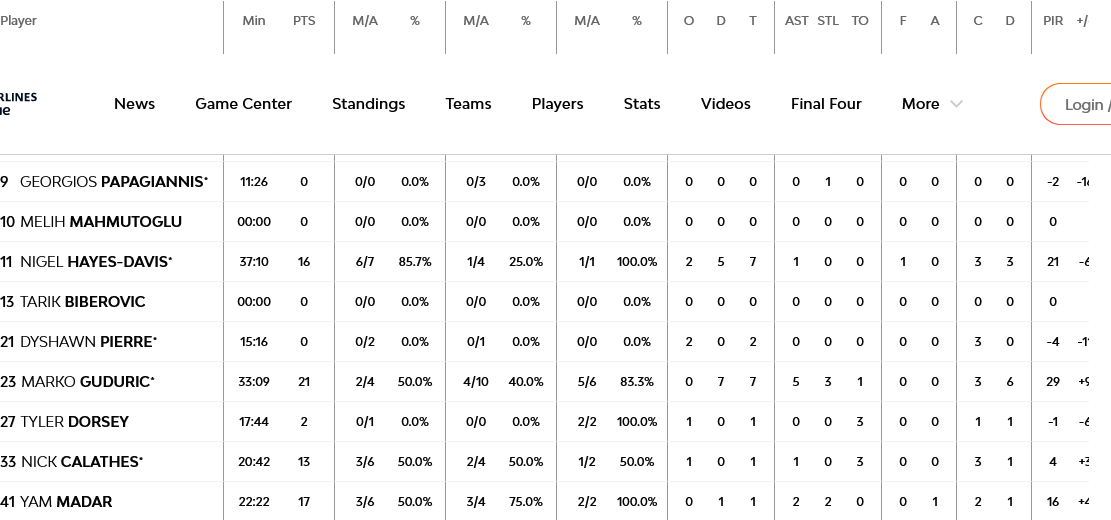This screenshot has height=520, width=1111.
Task: Click the PIR column header
Action: coord(1053,21)
